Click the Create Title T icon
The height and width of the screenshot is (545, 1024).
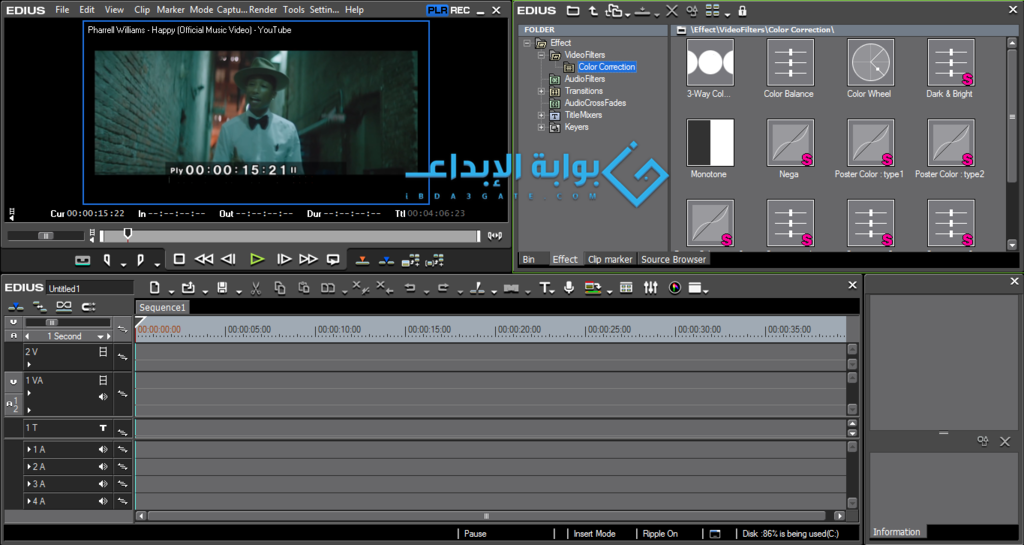click(x=544, y=288)
